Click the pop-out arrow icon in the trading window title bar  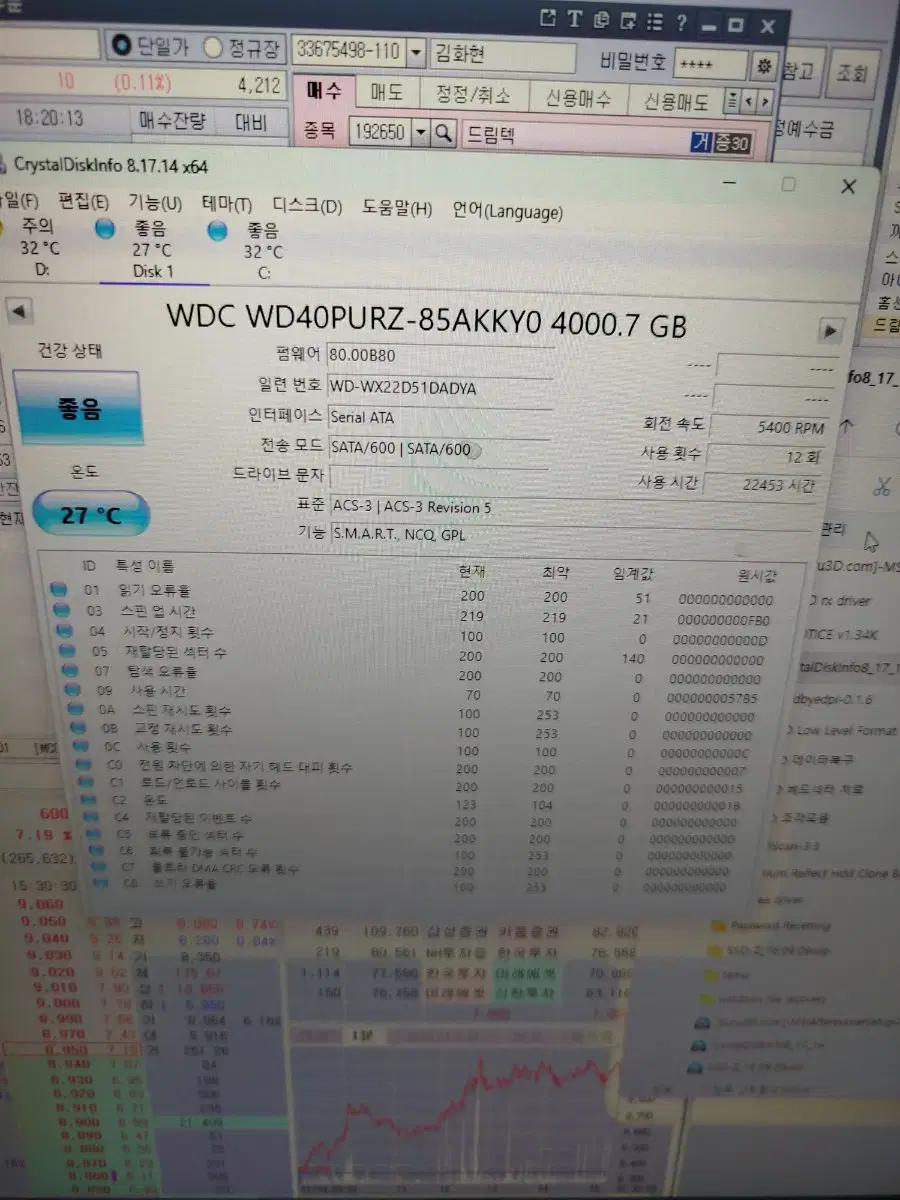tap(547, 18)
